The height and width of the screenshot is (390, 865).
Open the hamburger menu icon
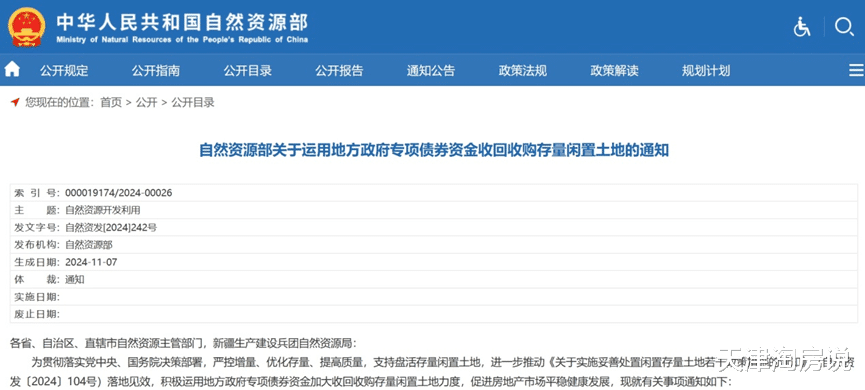pos(856,70)
